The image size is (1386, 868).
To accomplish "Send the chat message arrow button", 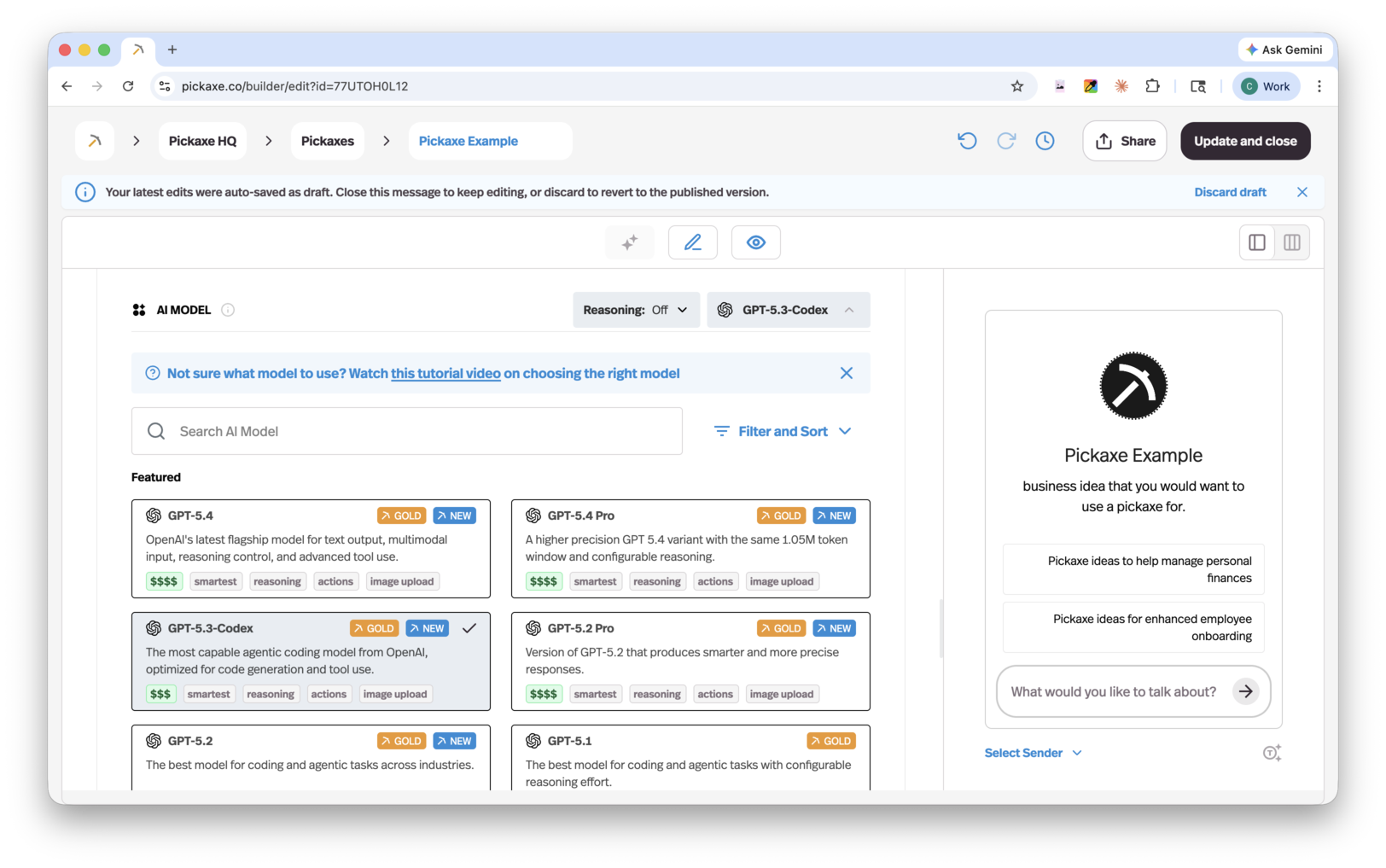I will pos(1246,691).
